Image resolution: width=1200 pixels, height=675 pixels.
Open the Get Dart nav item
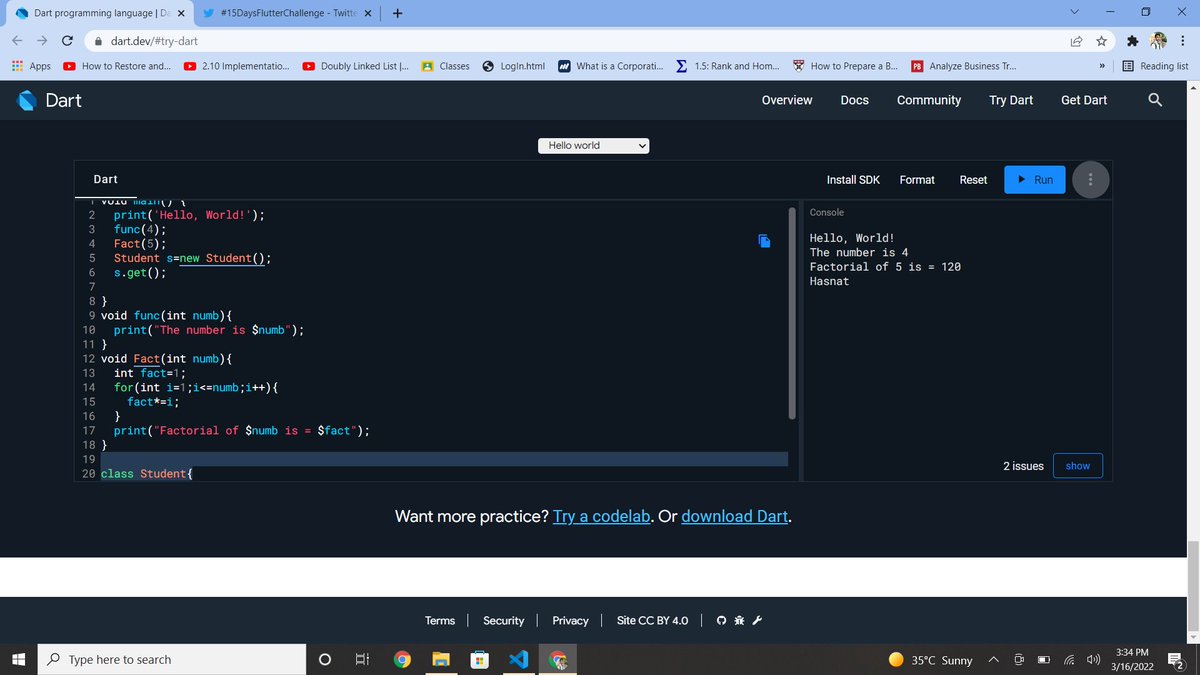point(1084,100)
